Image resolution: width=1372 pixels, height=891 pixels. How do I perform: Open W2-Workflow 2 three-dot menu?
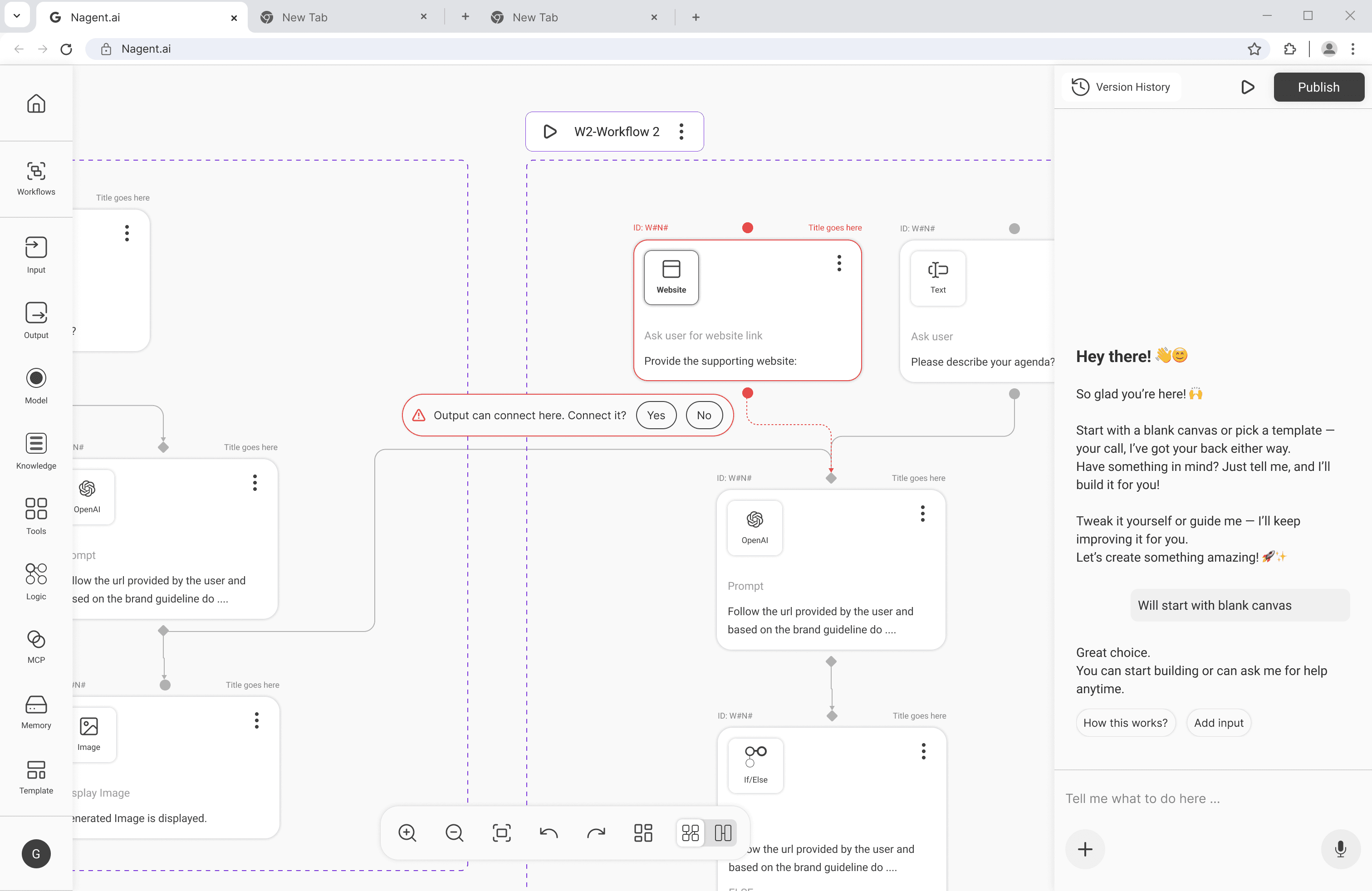click(681, 132)
